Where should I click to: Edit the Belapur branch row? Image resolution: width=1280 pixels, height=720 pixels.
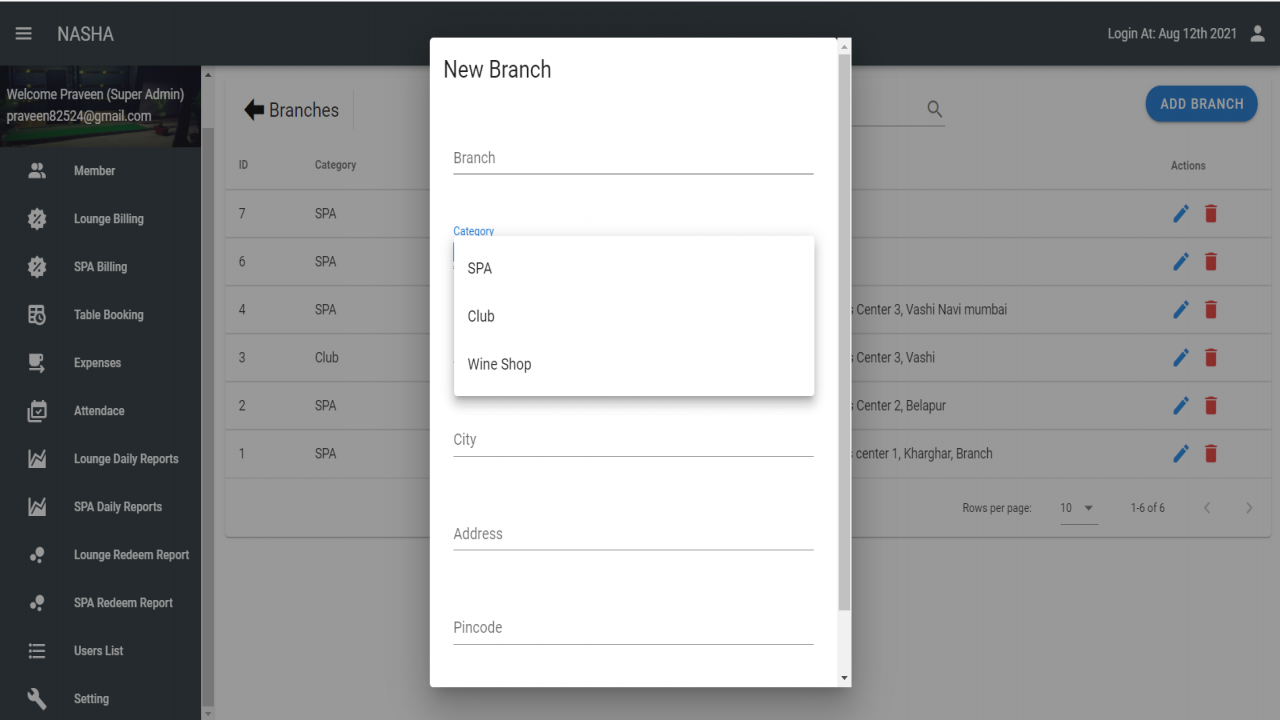(1181, 405)
